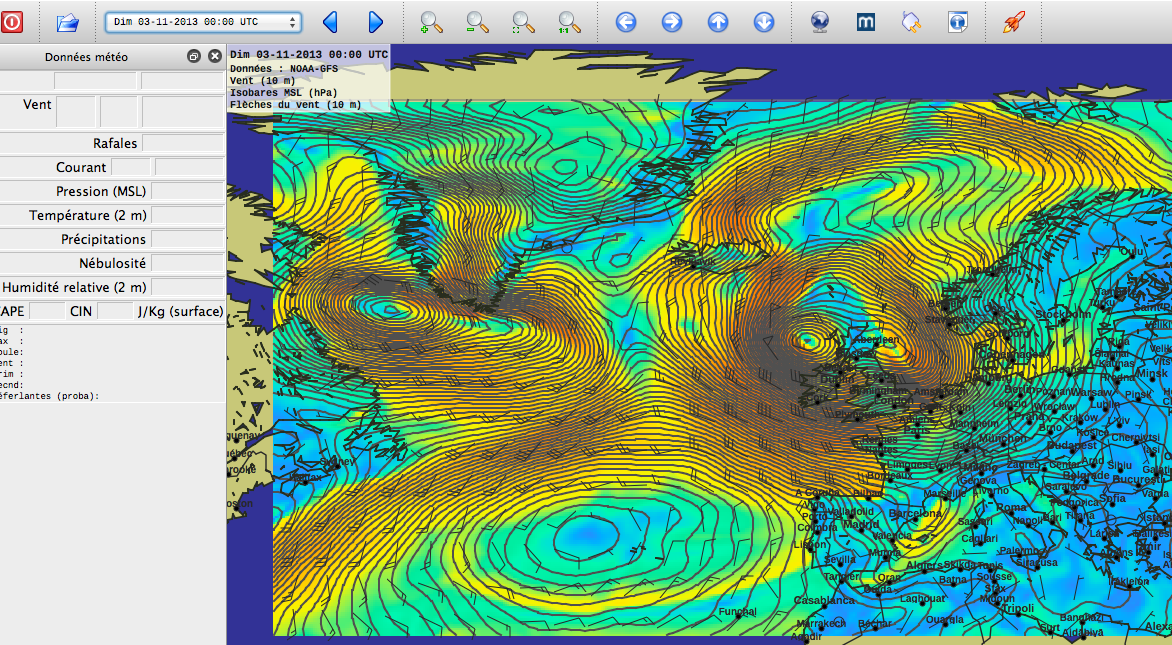
Task: Zoom out with the minus magnifier
Action: point(477,22)
